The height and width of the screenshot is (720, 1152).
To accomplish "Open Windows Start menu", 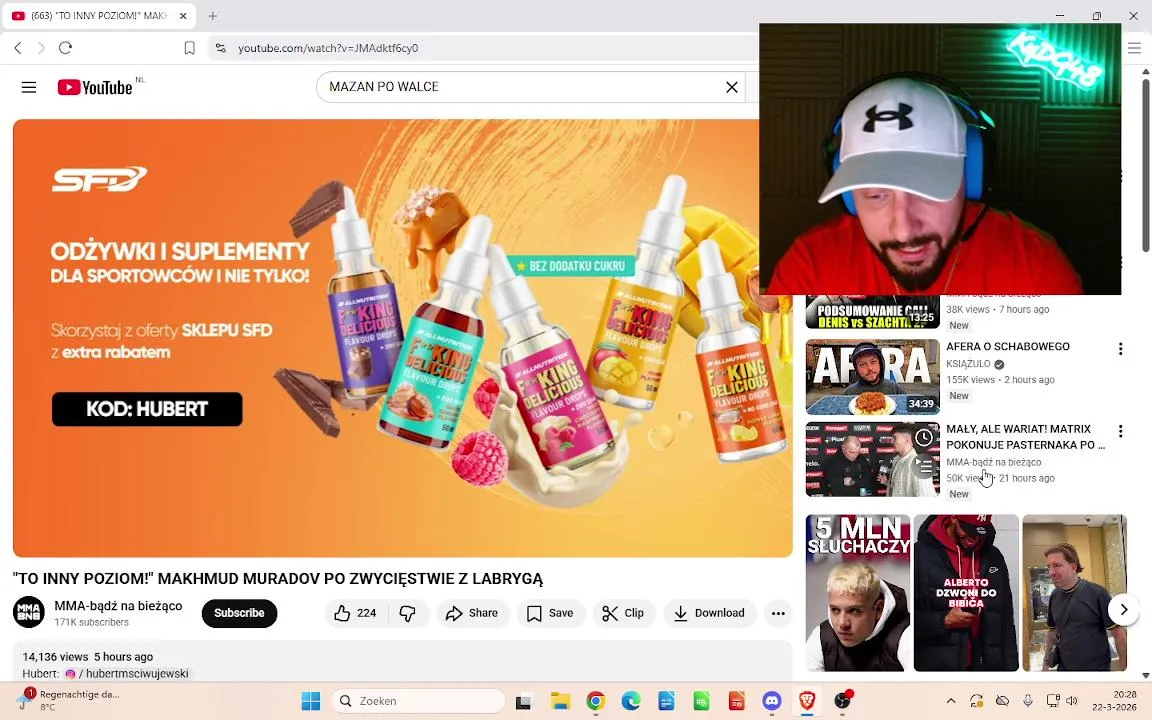I will point(311,702).
